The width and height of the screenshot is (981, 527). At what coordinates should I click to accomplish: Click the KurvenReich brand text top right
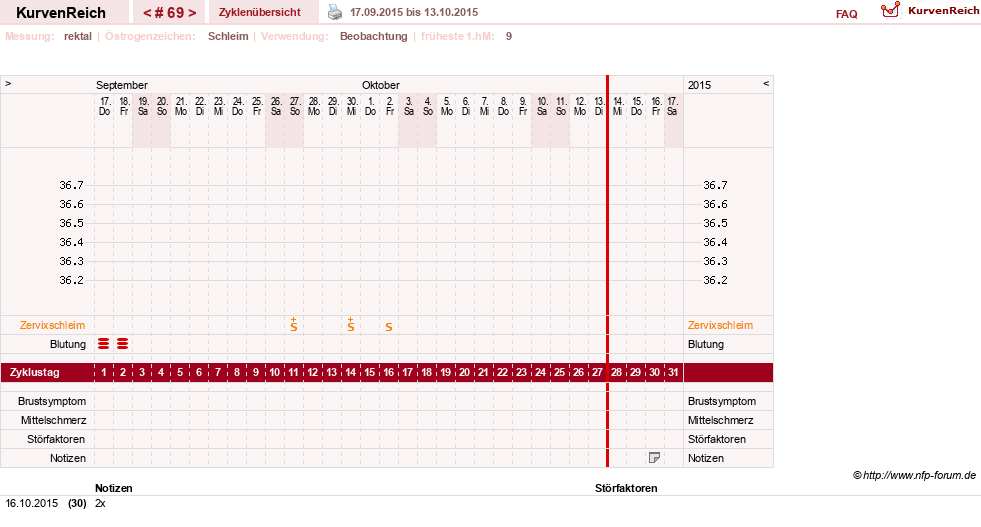tap(943, 11)
